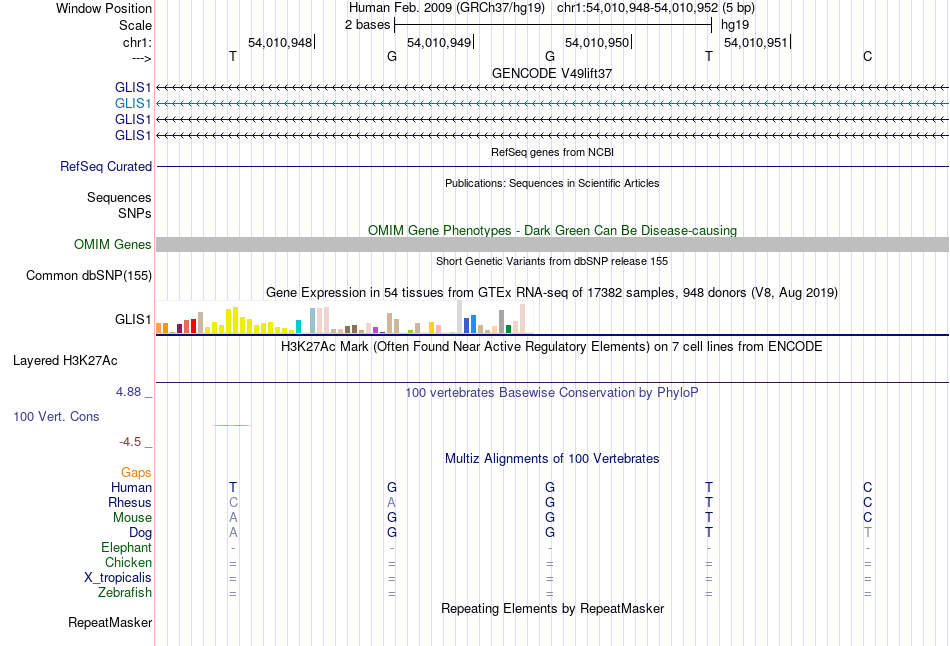Select the Mouse species label
This screenshot has height=646, width=950.
[x=132, y=518]
